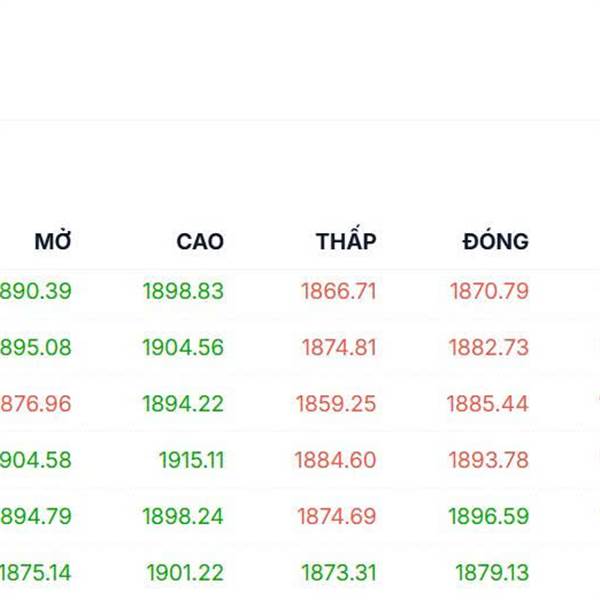
Task: Click the high value 1894.22
Action: tap(183, 404)
